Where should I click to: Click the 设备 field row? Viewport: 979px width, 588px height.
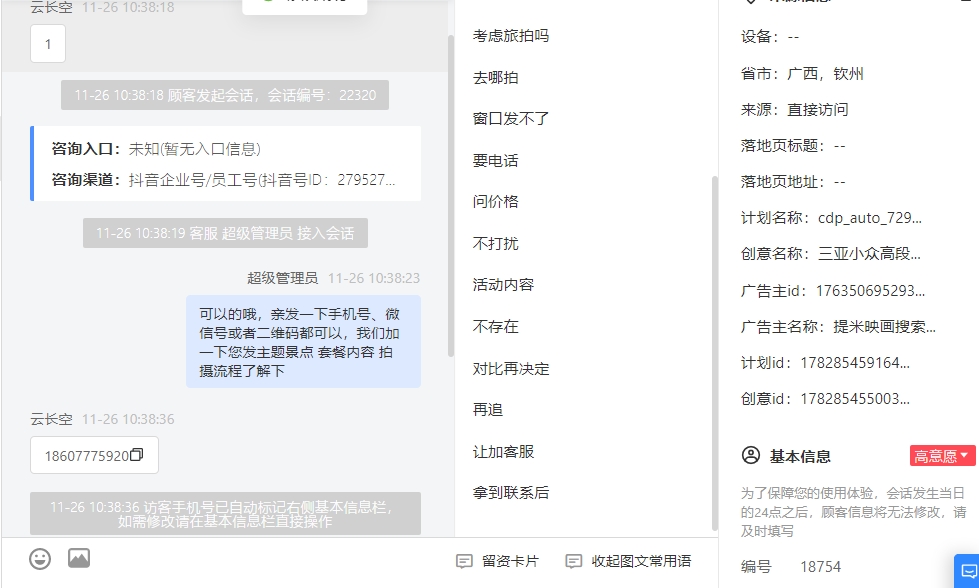(770, 37)
